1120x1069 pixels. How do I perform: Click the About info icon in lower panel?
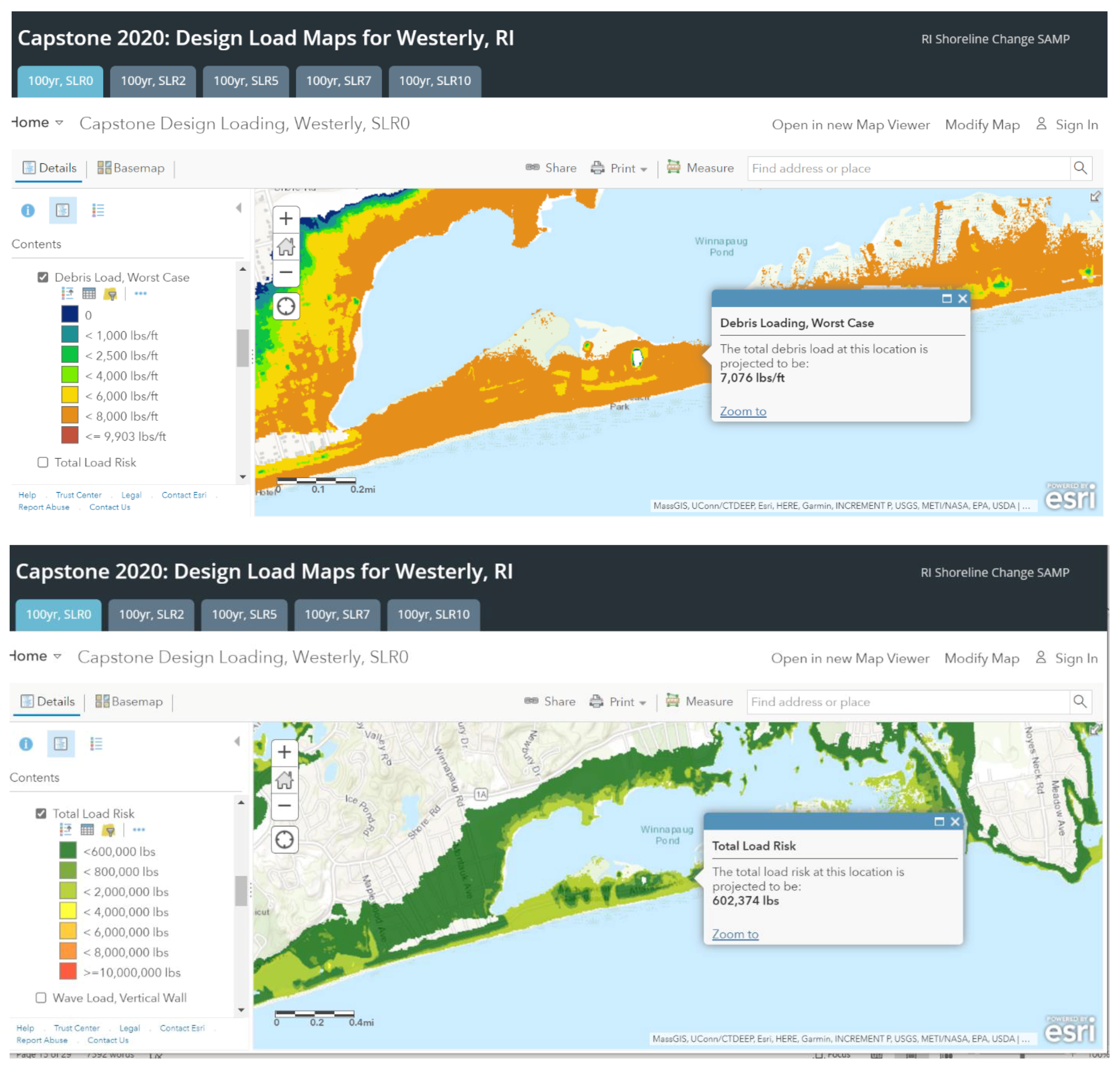pyautogui.click(x=26, y=744)
